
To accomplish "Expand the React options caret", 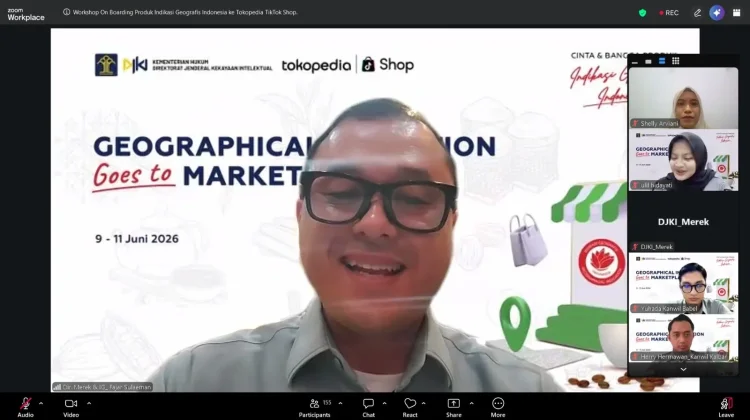I will point(424,403).
